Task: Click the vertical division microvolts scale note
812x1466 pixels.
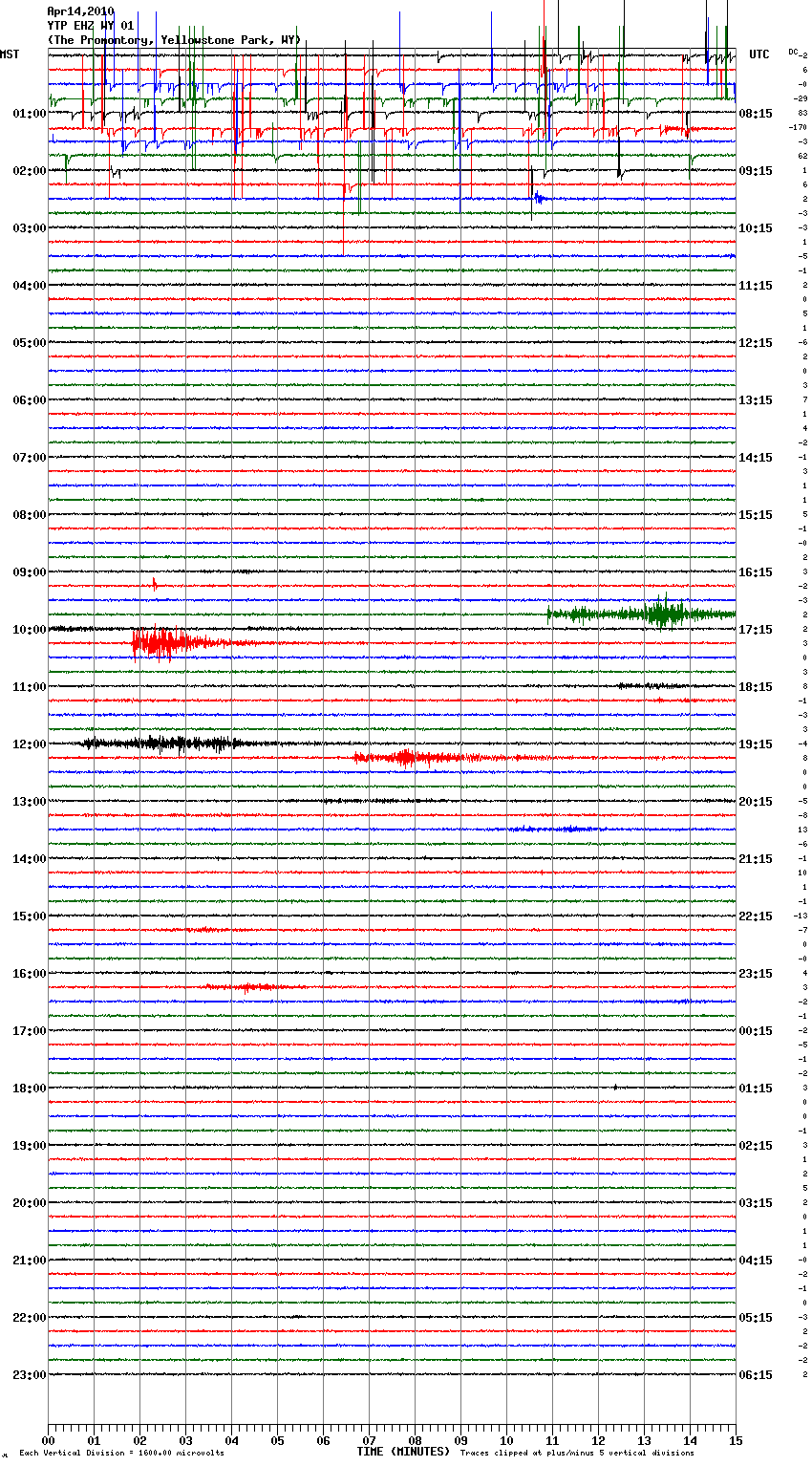Action: click(121, 1454)
